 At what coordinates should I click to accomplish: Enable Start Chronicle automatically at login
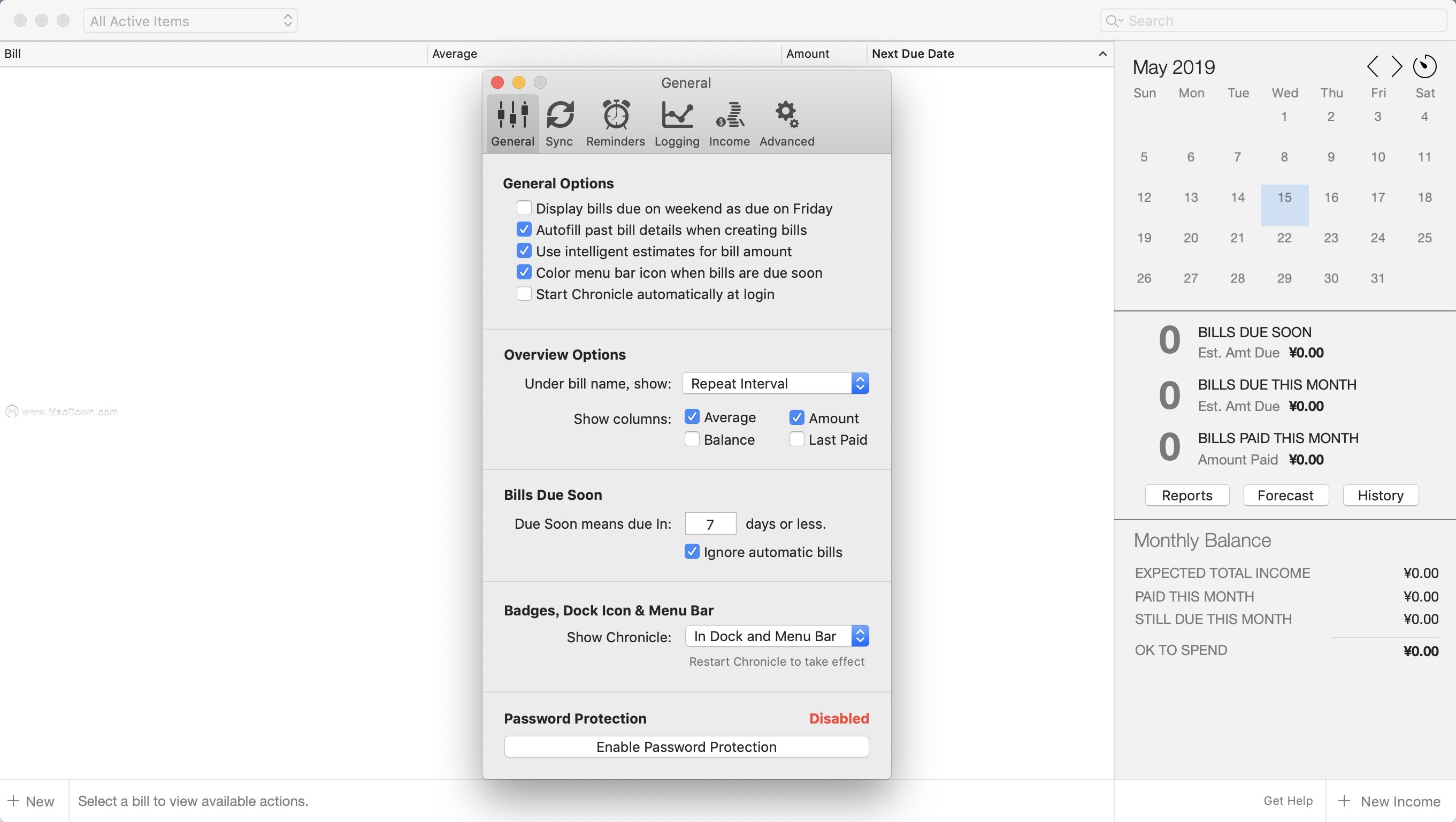(x=524, y=294)
